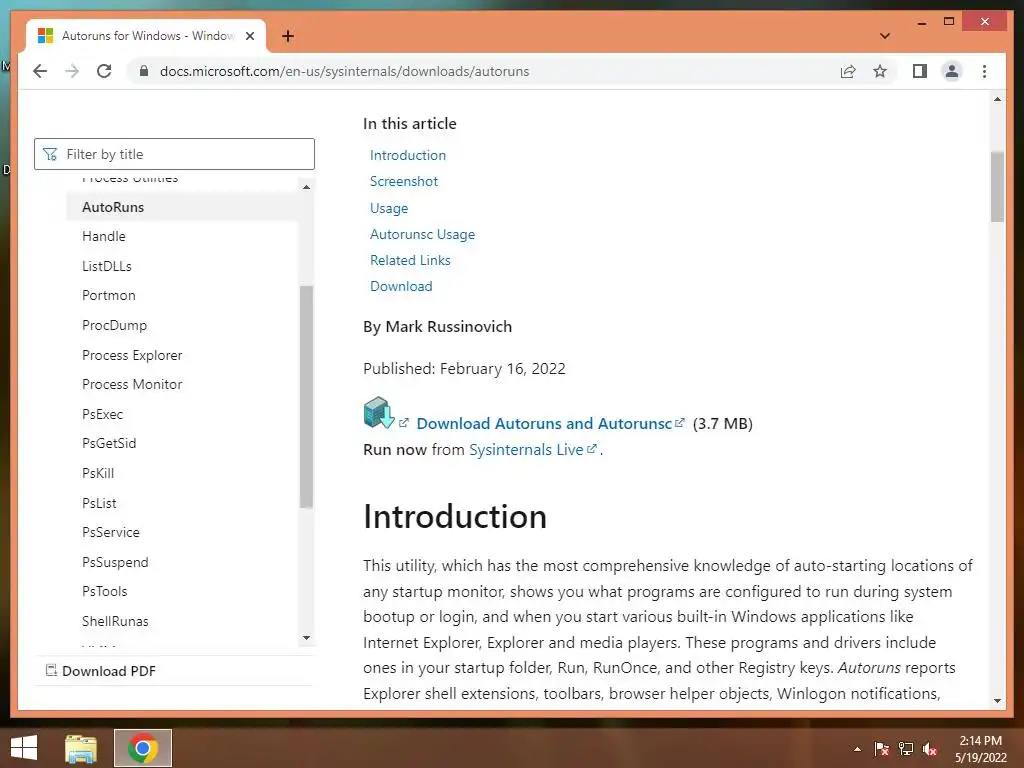Click the browser forward arrow
Image resolution: width=1024 pixels, height=768 pixels.
coord(72,71)
